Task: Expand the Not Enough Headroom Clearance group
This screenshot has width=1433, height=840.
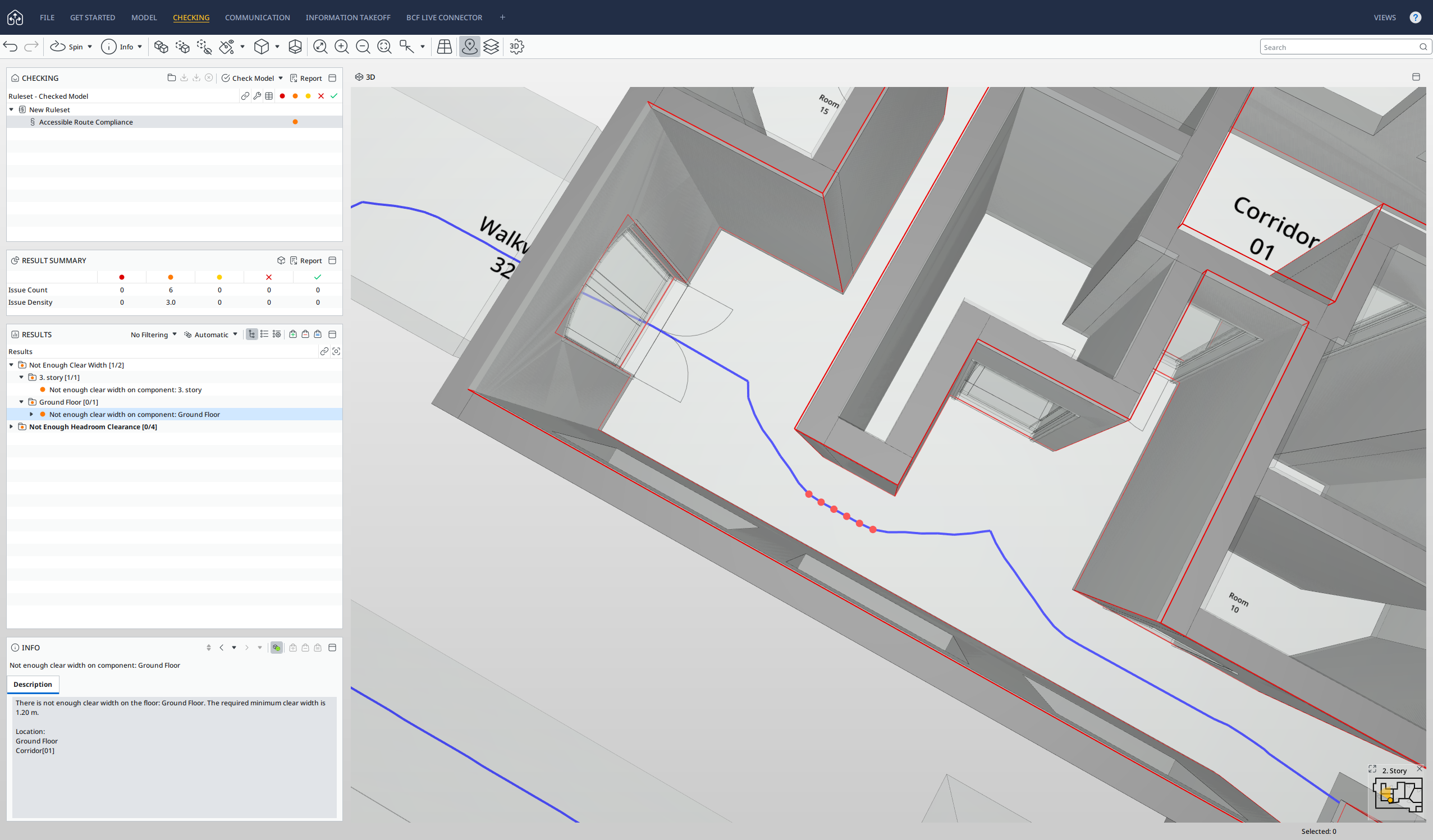Action: point(11,427)
